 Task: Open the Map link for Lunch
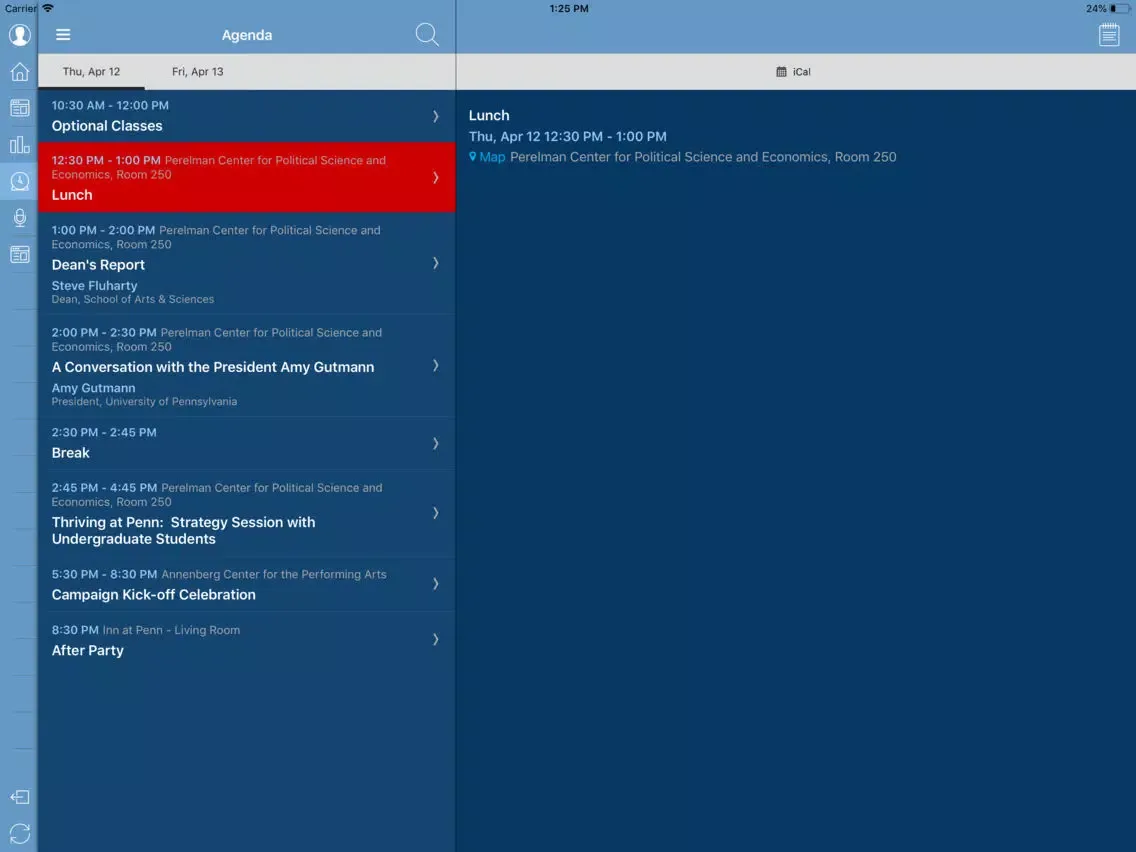point(492,156)
